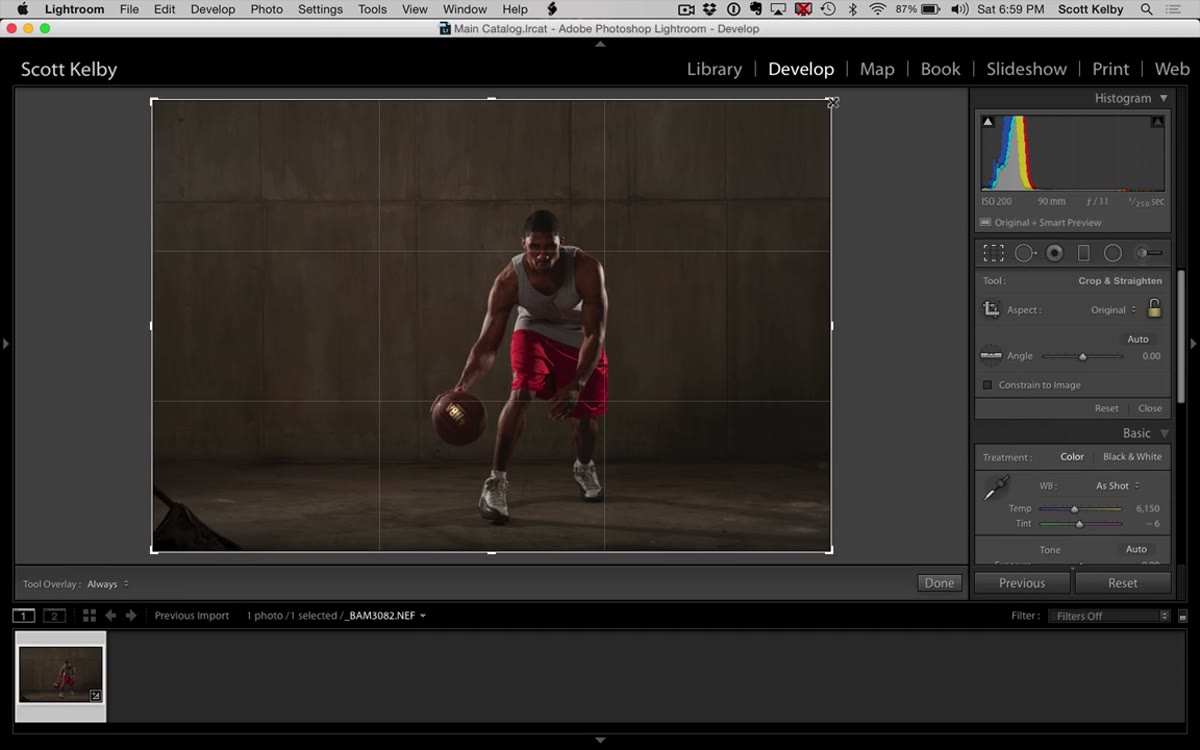Open the Tools menu
Screen dimensions: 1200x750
372,9
